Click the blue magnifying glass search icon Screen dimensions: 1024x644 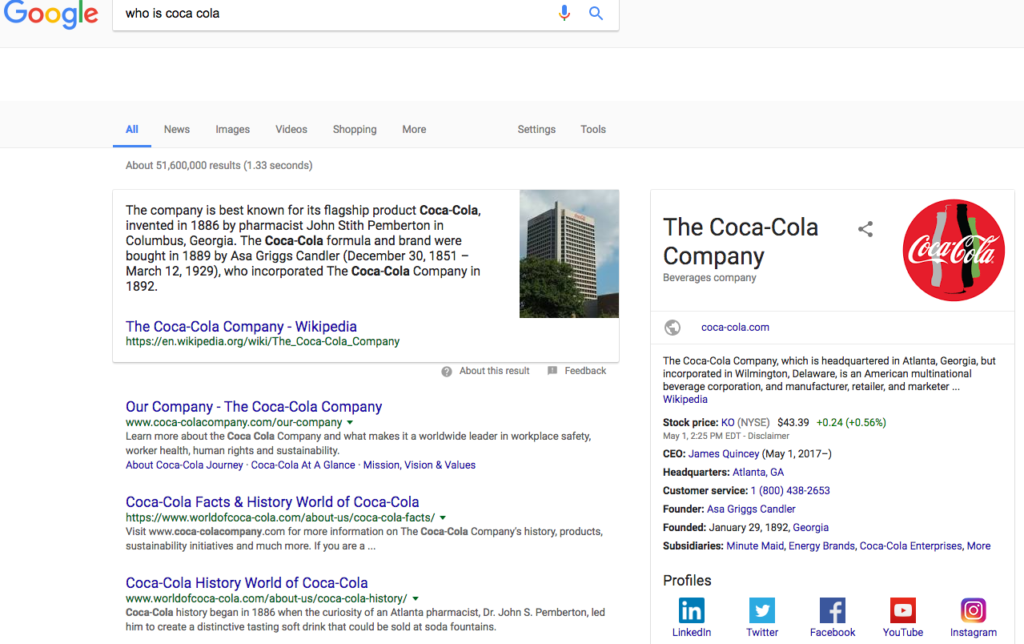point(596,13)
